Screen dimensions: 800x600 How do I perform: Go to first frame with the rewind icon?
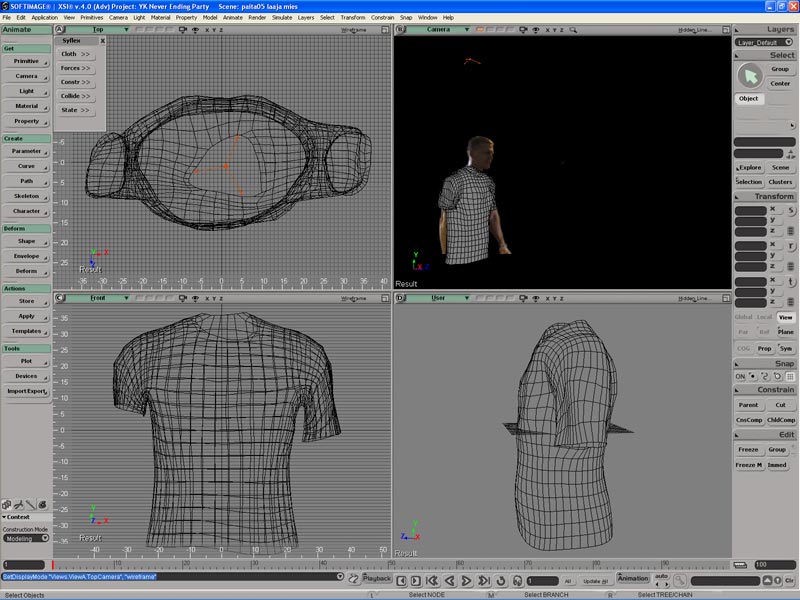click(x=433, y=581)
